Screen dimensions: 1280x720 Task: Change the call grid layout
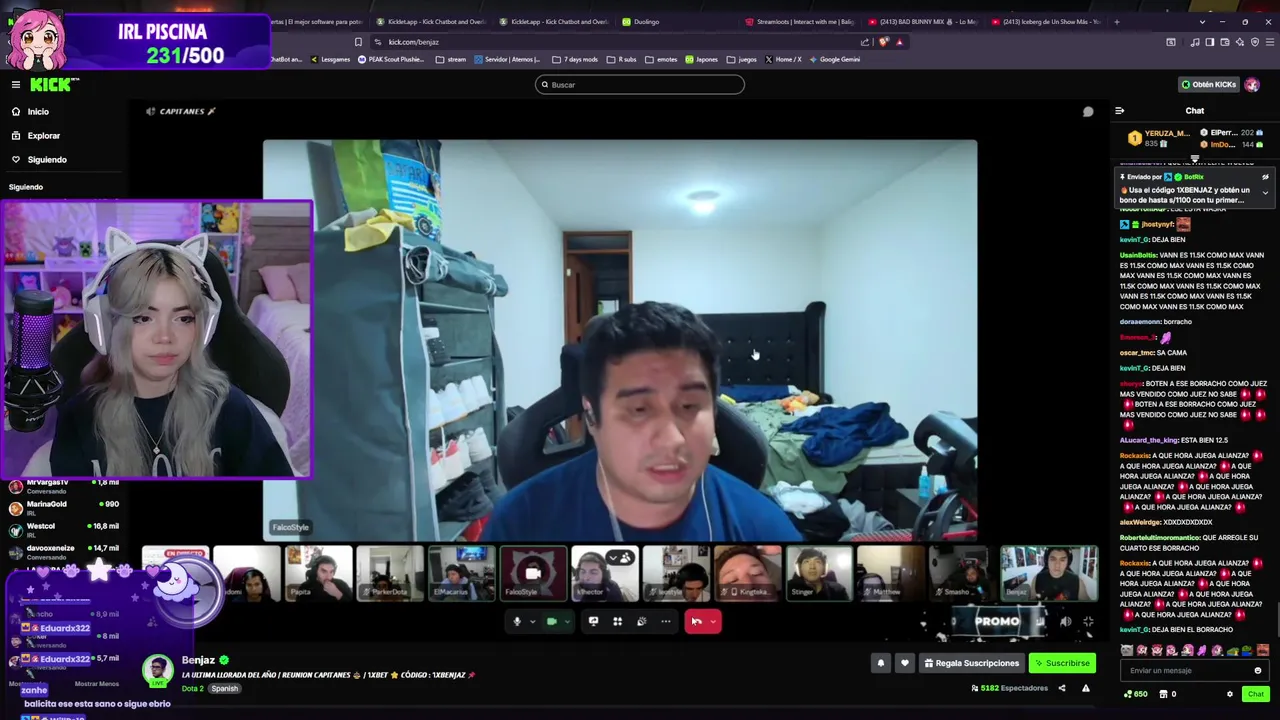pos(617,621)
